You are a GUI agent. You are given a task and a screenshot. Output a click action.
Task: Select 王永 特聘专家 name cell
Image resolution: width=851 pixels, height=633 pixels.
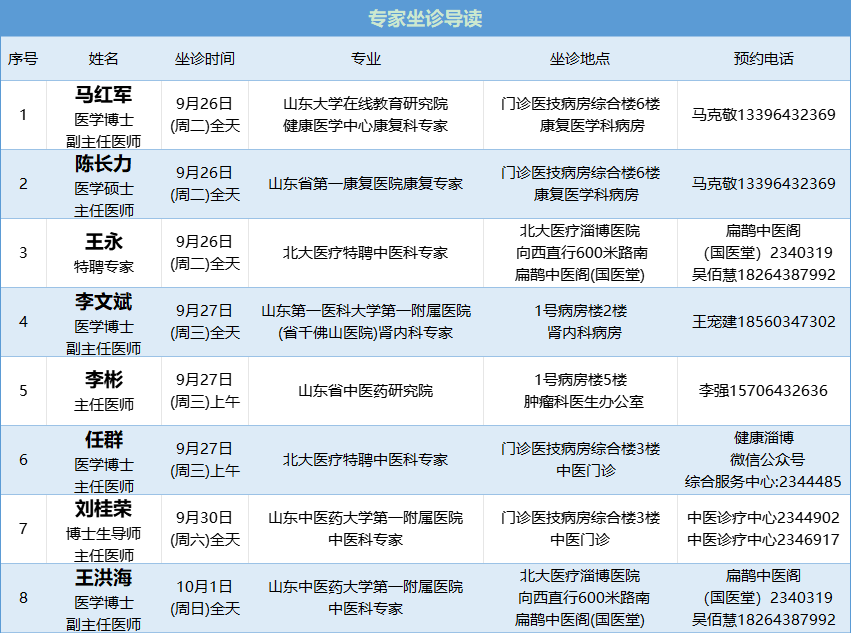tap(104, 253)
